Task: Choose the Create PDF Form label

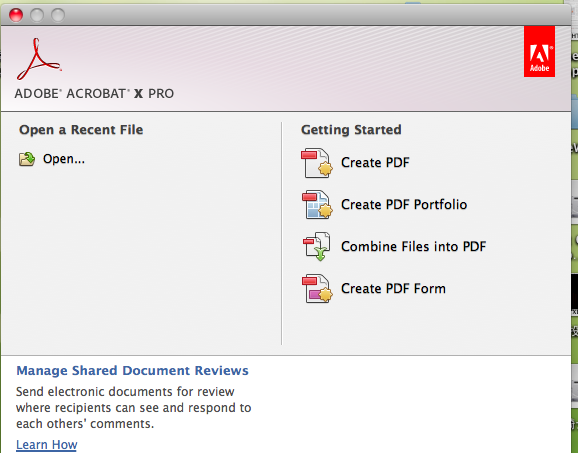Action: 393,289
